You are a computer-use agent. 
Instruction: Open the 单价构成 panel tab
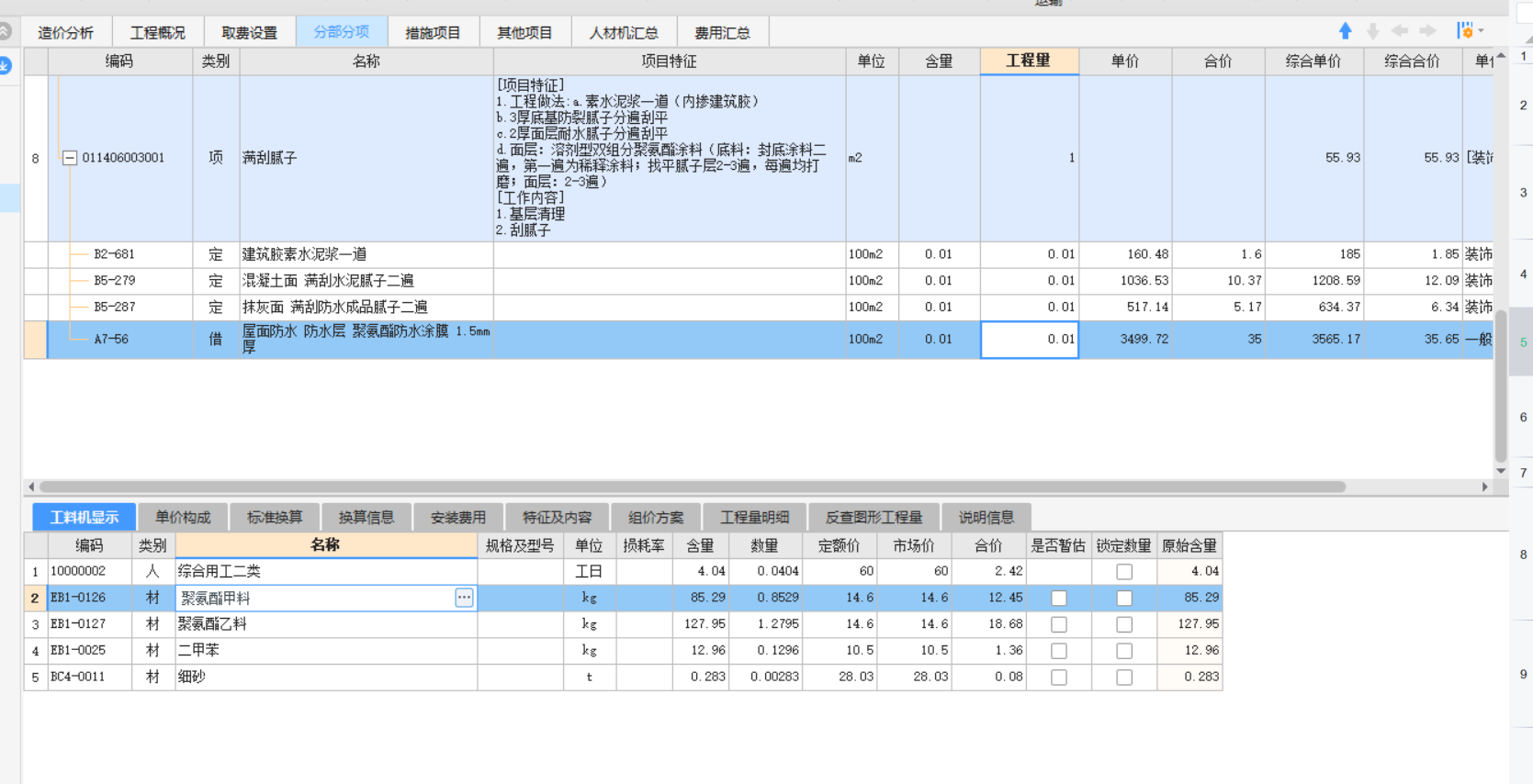(x=183, y=517)
